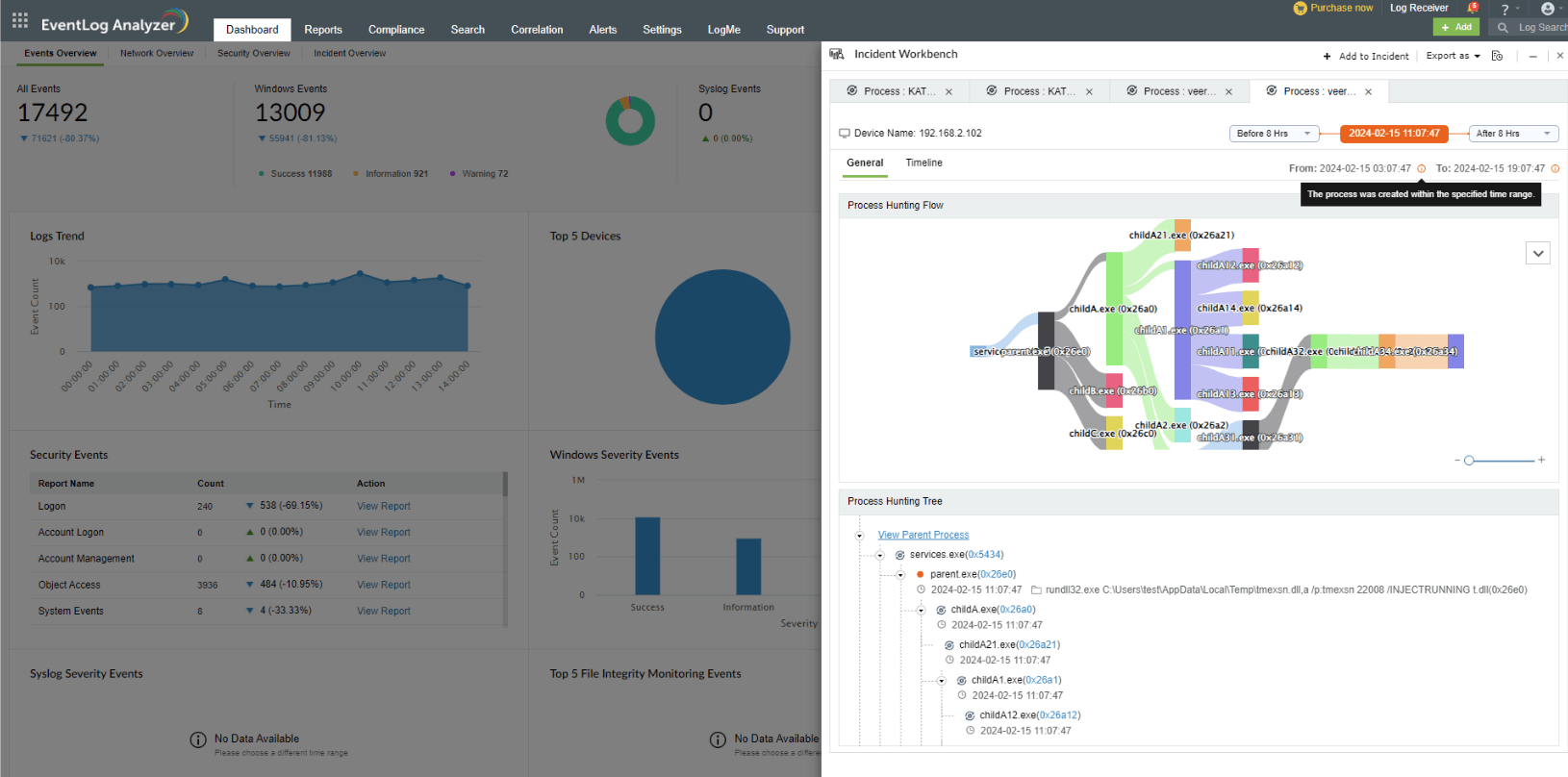1568x777 pixels.
Task: Open the Export as dropdown
Action: (x=1453, y=56)
